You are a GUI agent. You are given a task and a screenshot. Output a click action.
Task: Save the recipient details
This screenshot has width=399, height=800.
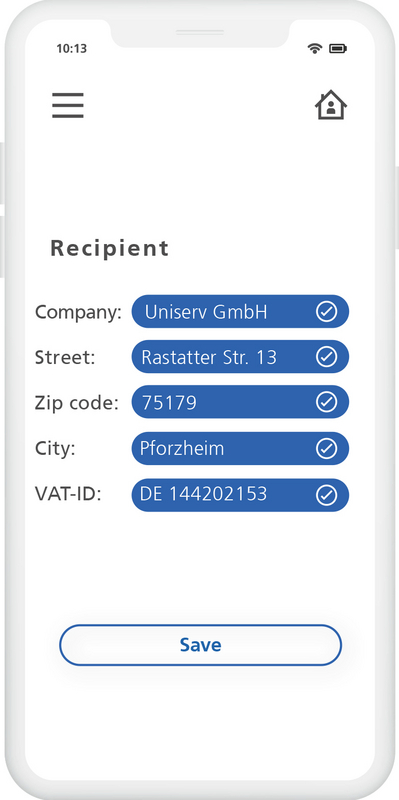200,645
